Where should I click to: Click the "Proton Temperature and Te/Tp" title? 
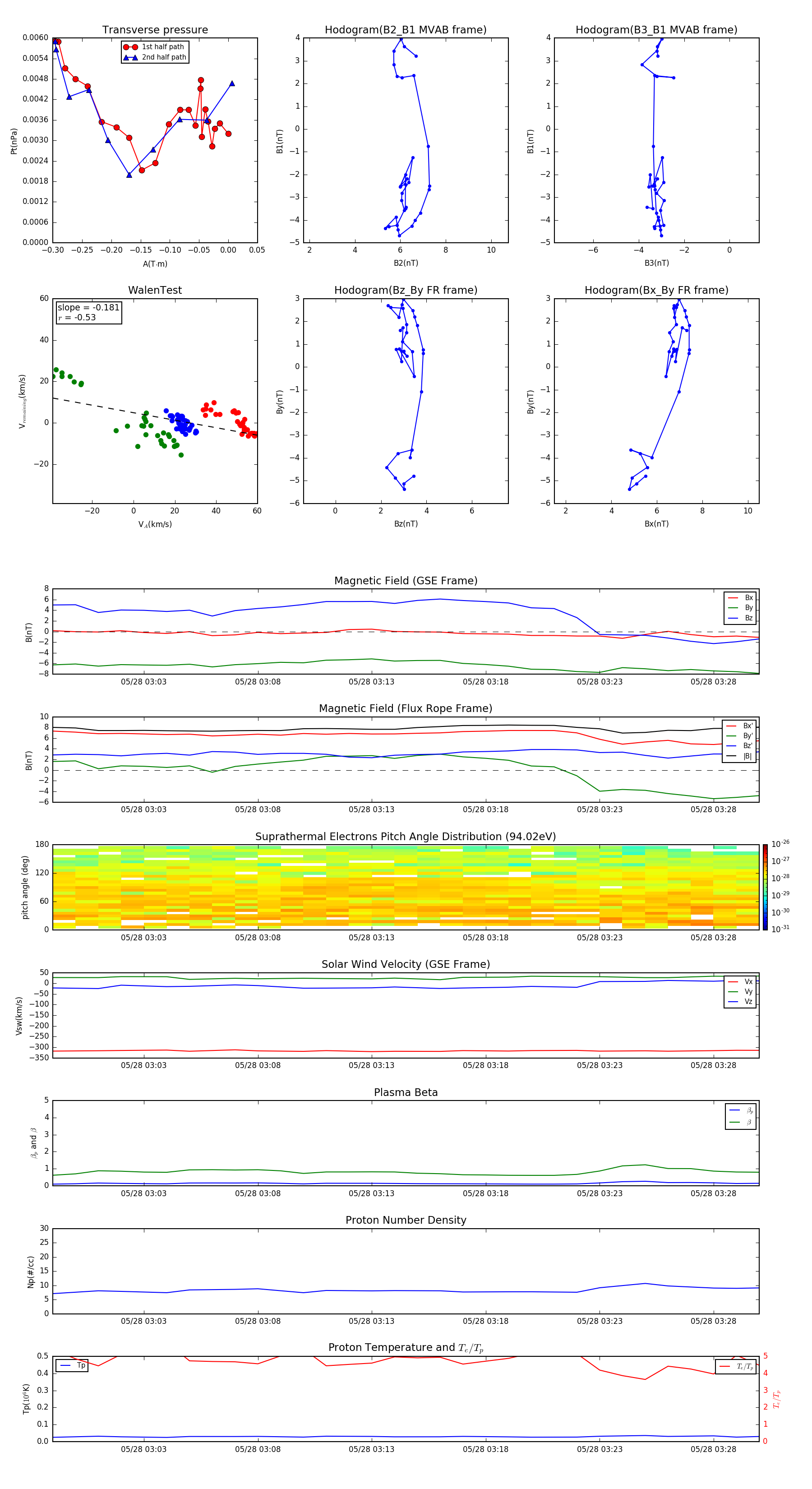pos(406,1348)
